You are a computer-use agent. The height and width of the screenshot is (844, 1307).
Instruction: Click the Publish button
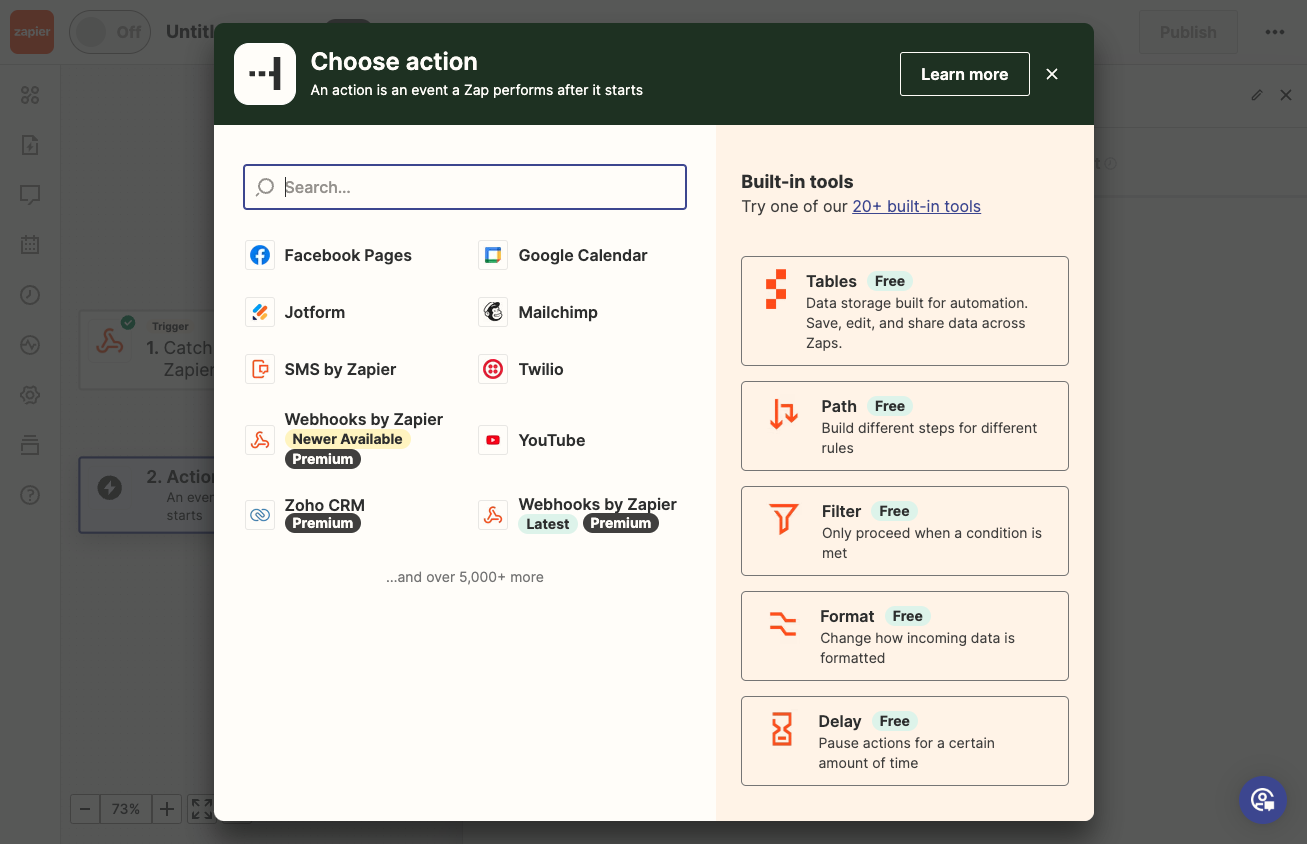1188,32
